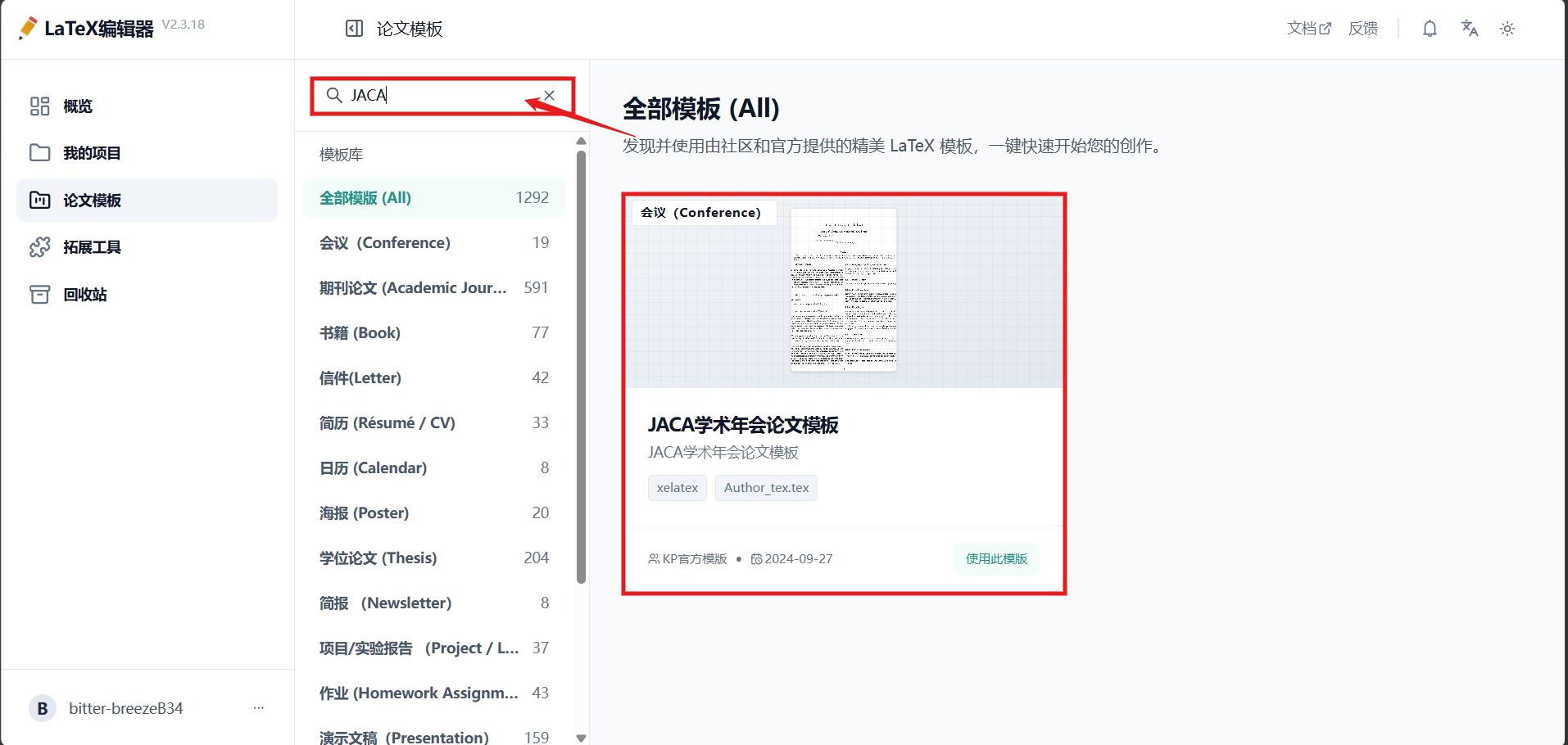Click the 2024-09-27 date label
The width and height of the screenshot is (1568, 745).
coord(791,559)
